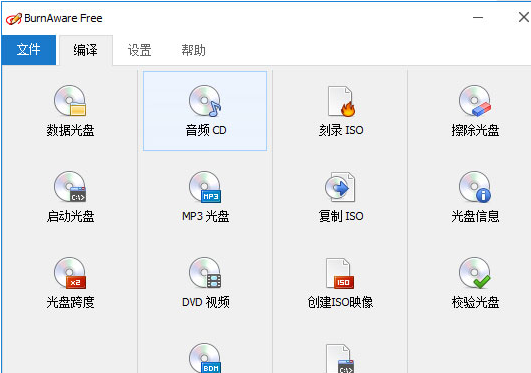Open the BDM Blu-ray disc icon

click(205, 358)
